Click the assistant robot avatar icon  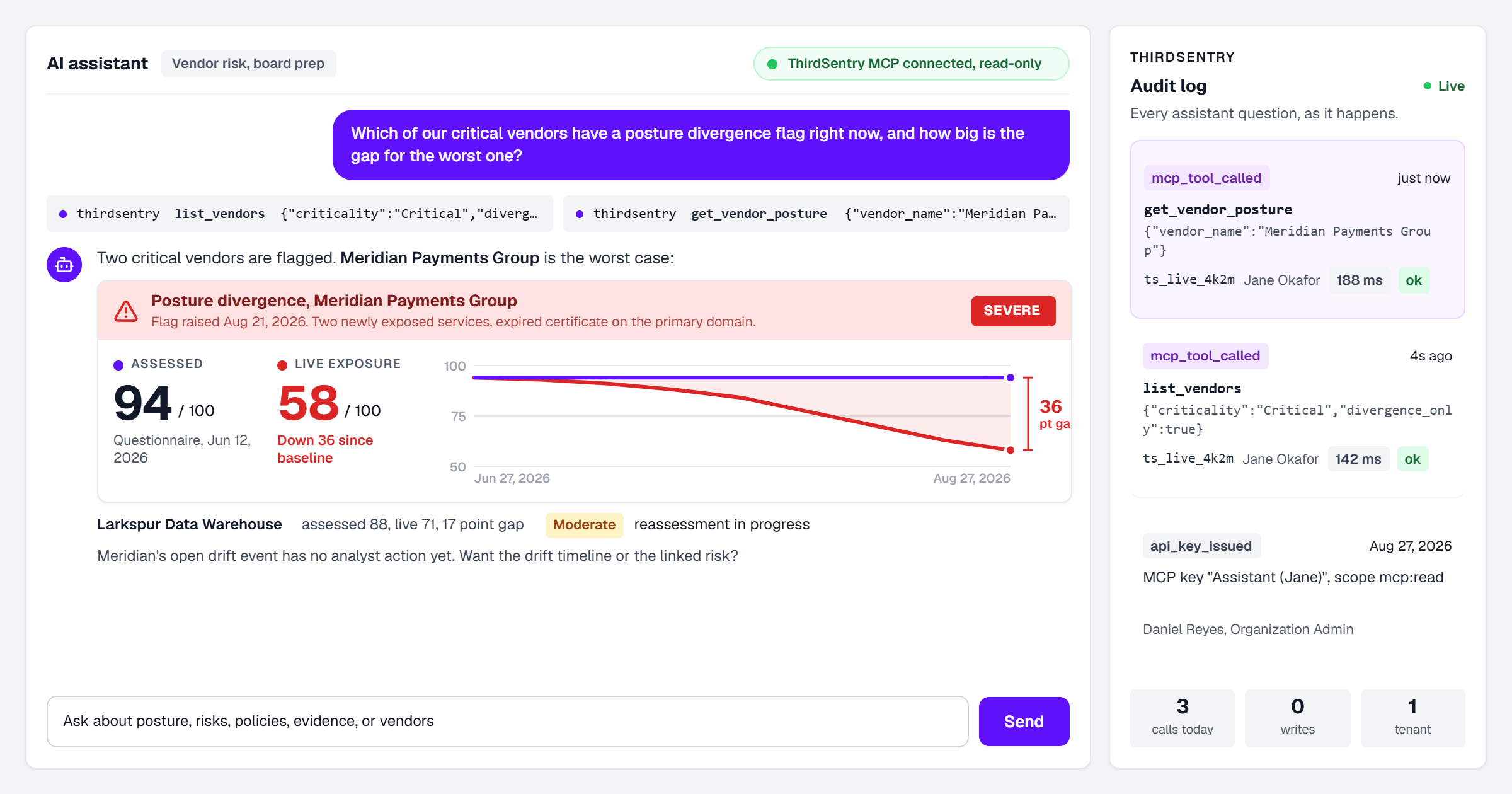pyautogui.click(x=64, y=265)
